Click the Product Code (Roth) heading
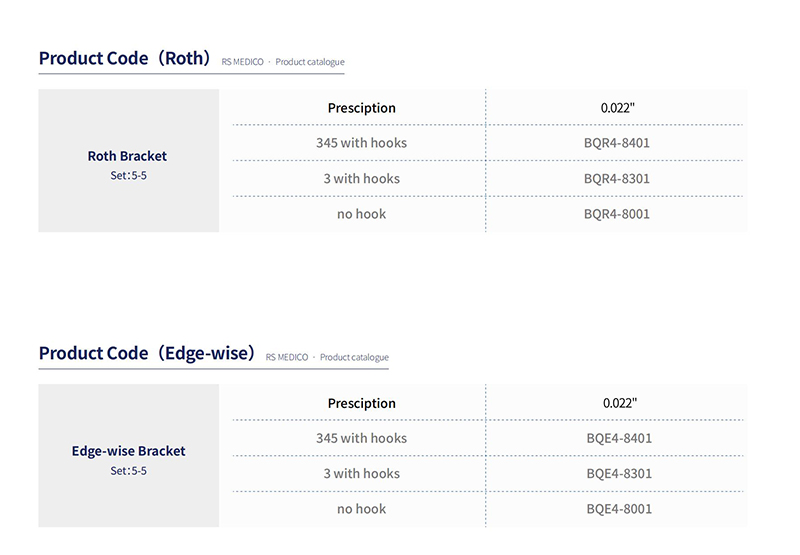This screenshot has width=800, height=555. pyautogui.click(x=124, y=58)
